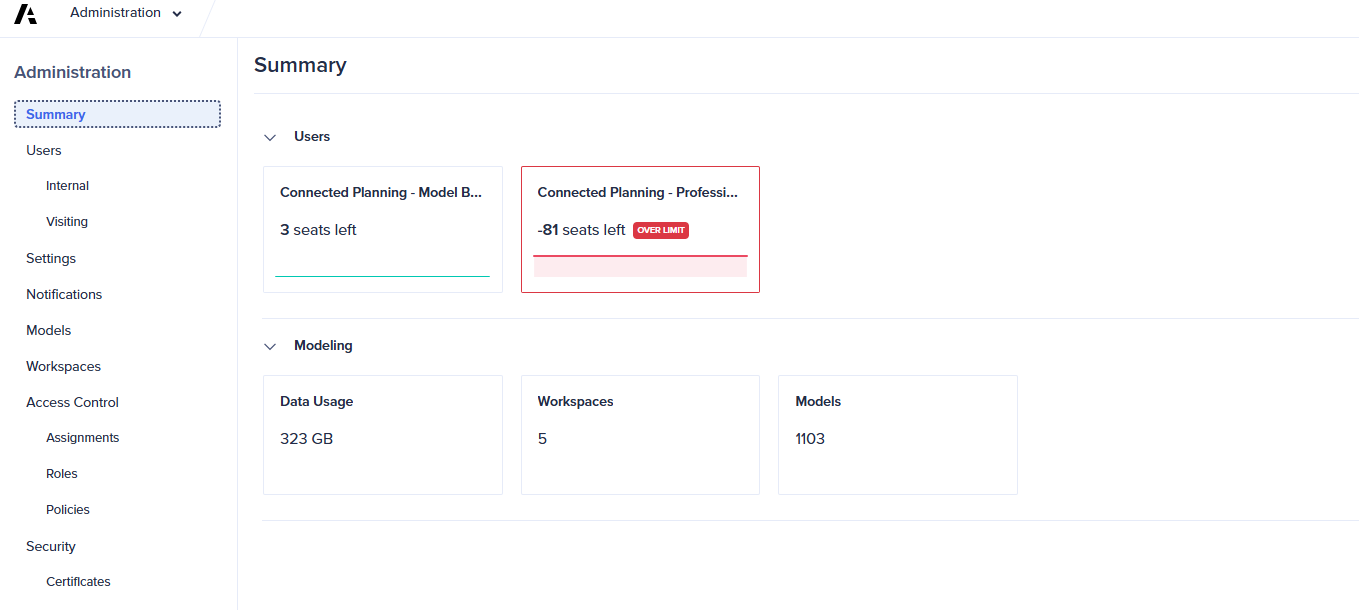Viewport: 1359px width, 610px height.
Task: Open the Administration dropdown menu
Action: tap(126, 13)
